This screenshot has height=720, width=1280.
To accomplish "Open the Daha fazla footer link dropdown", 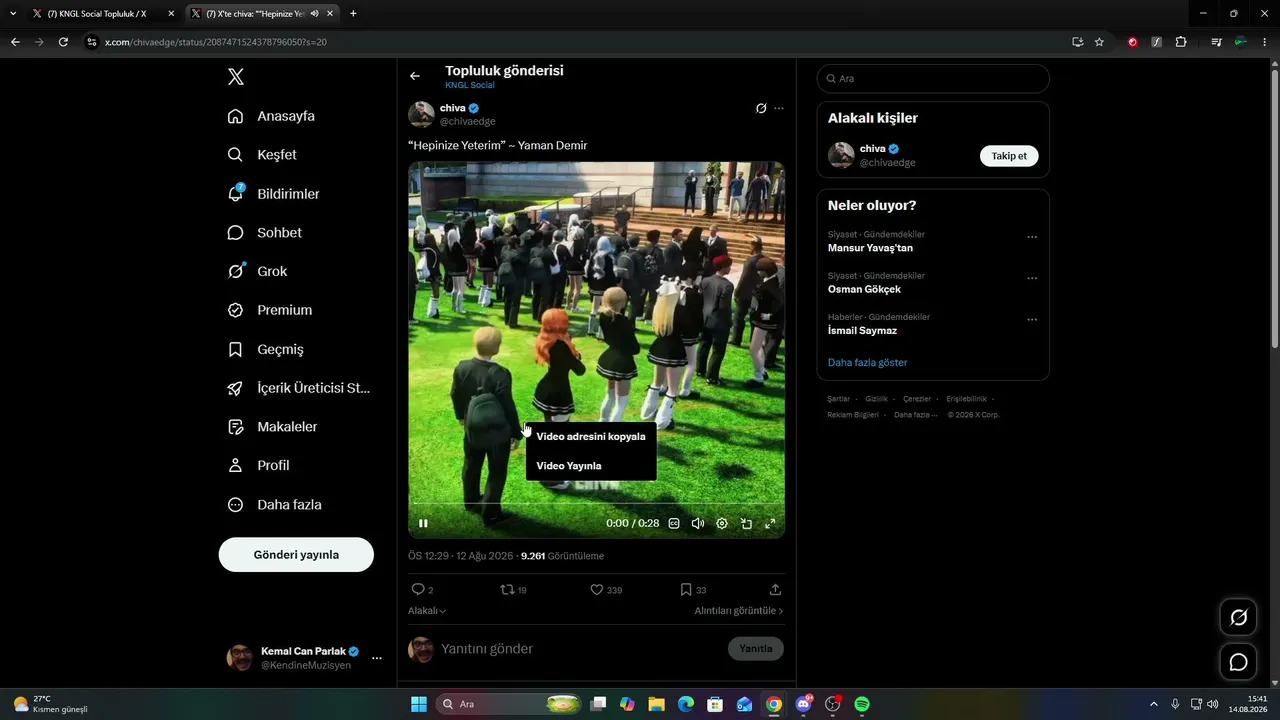I will pos(915,415).
